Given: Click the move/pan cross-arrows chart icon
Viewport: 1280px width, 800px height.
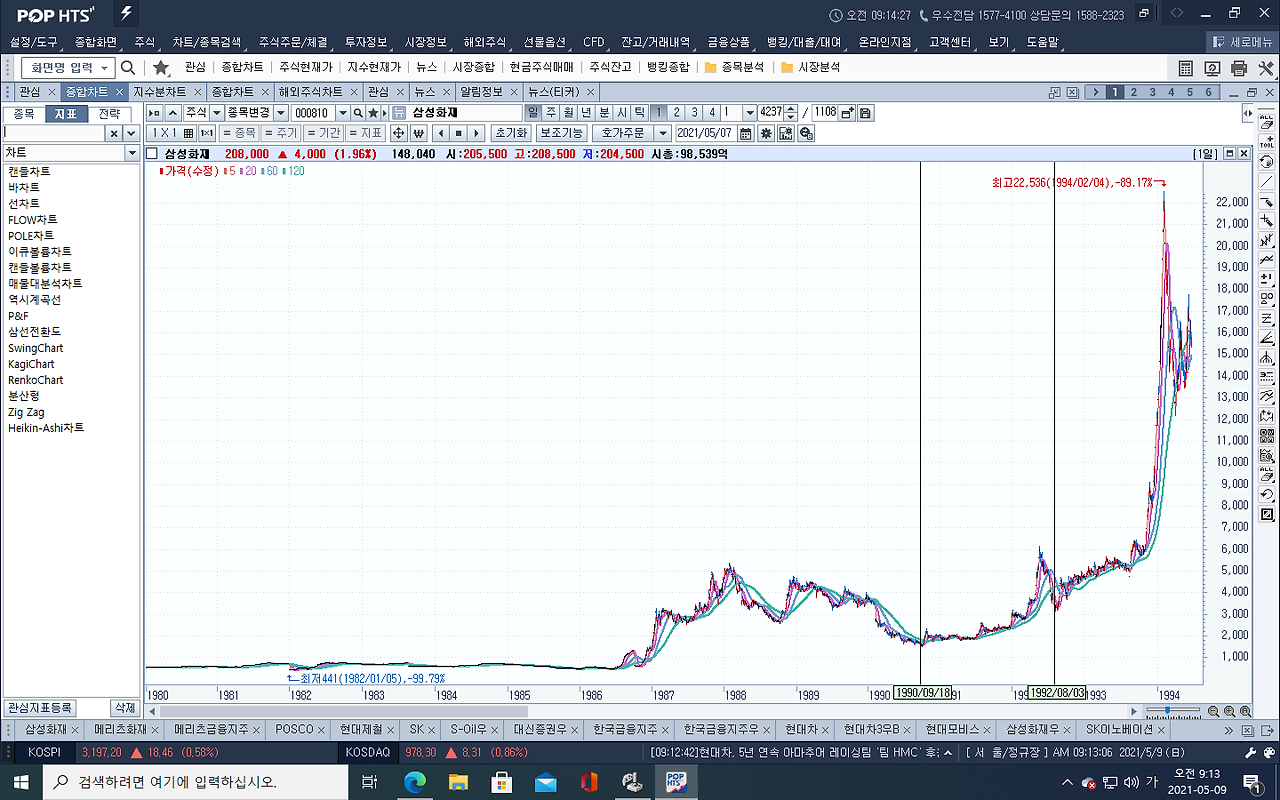Looking at the screenshot, I should tap(397, 133).
